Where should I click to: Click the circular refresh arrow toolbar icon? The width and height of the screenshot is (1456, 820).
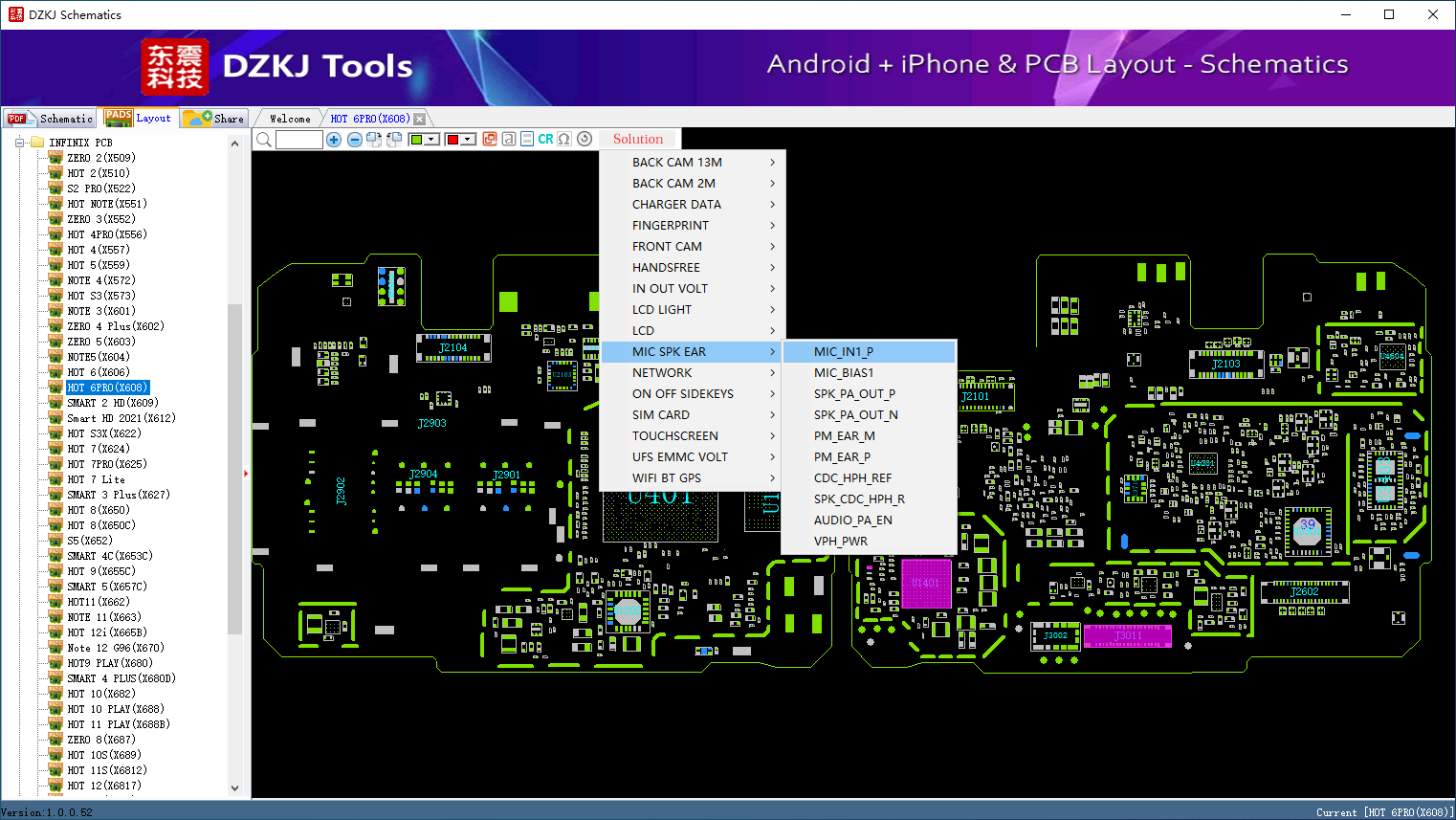(585, 139)
